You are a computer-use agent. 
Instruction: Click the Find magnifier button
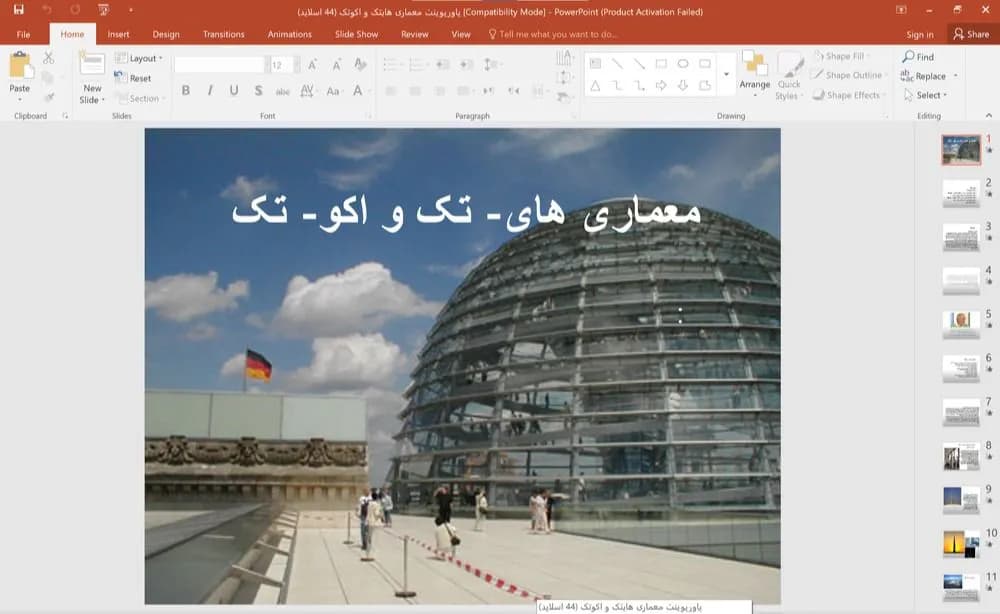918,57
